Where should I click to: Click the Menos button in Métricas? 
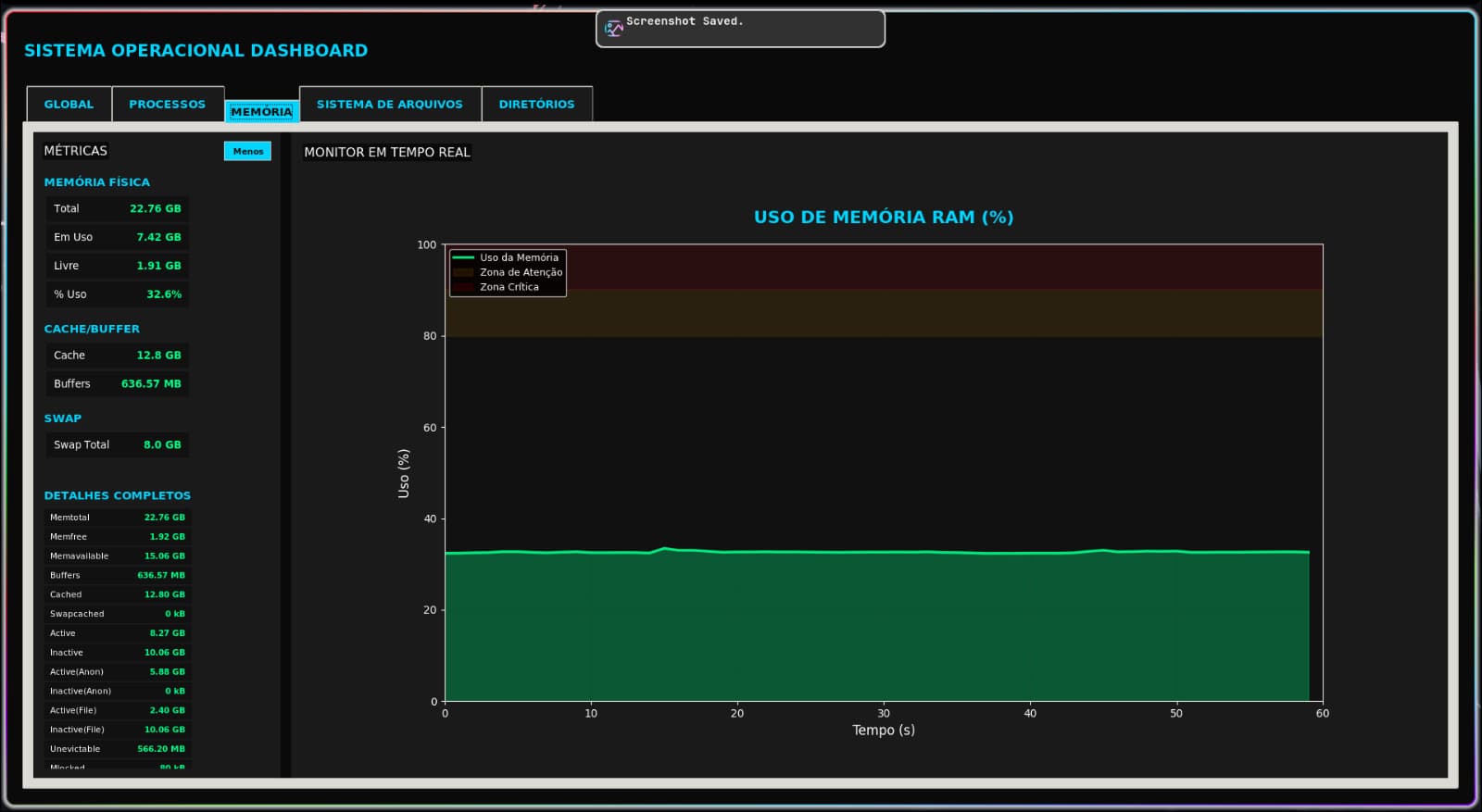[x=247, y=151]
